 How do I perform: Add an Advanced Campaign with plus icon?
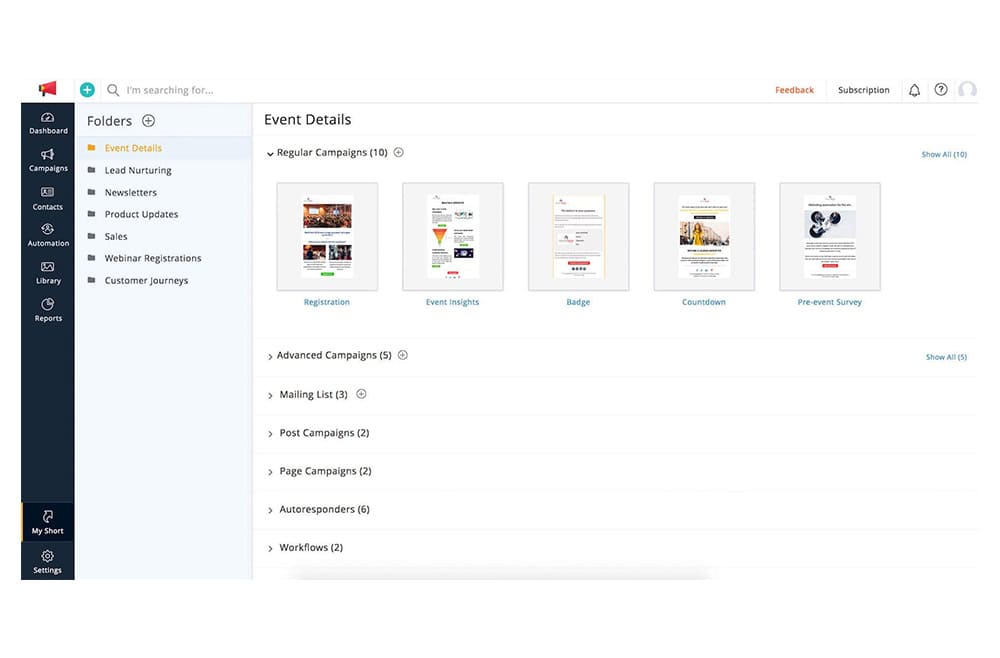click(x=403, y=355)
